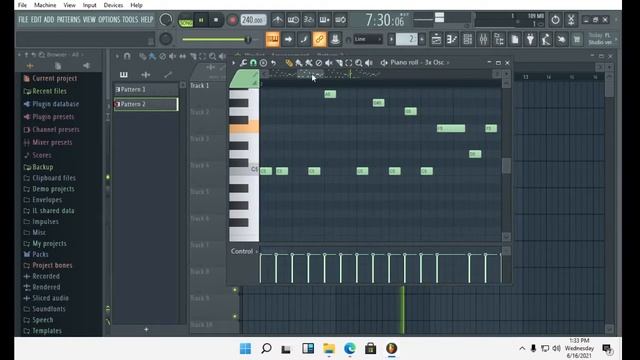
Task: Click the Piano roll wrench tools icon
Action: pyautogui.click(x=243, y=63)
